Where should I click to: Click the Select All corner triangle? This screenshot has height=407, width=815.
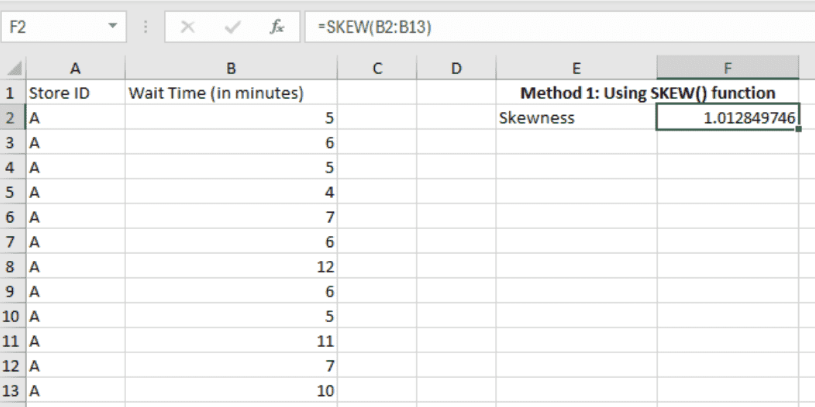(14, 68)
